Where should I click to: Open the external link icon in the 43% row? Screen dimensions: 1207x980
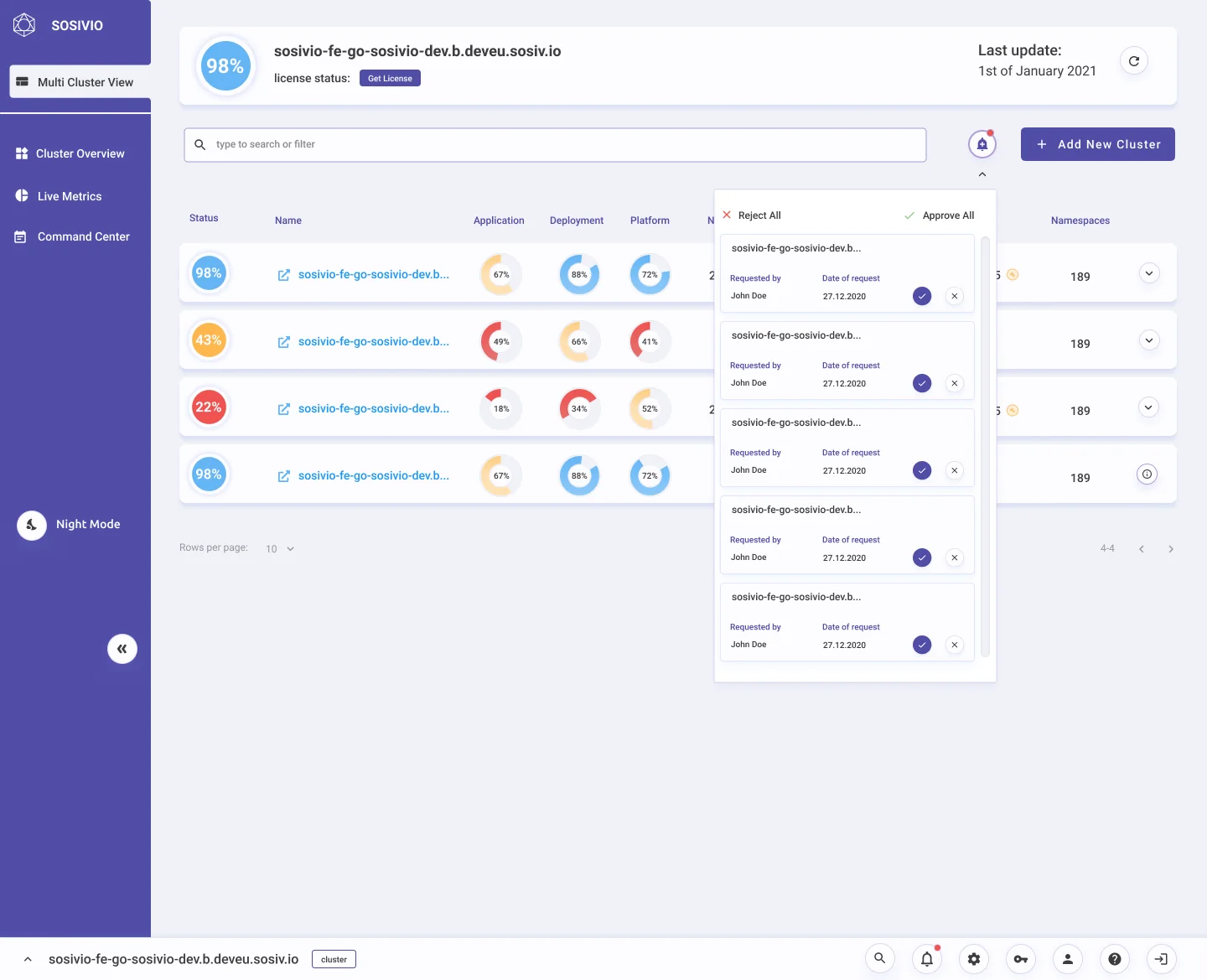point(284,342)
